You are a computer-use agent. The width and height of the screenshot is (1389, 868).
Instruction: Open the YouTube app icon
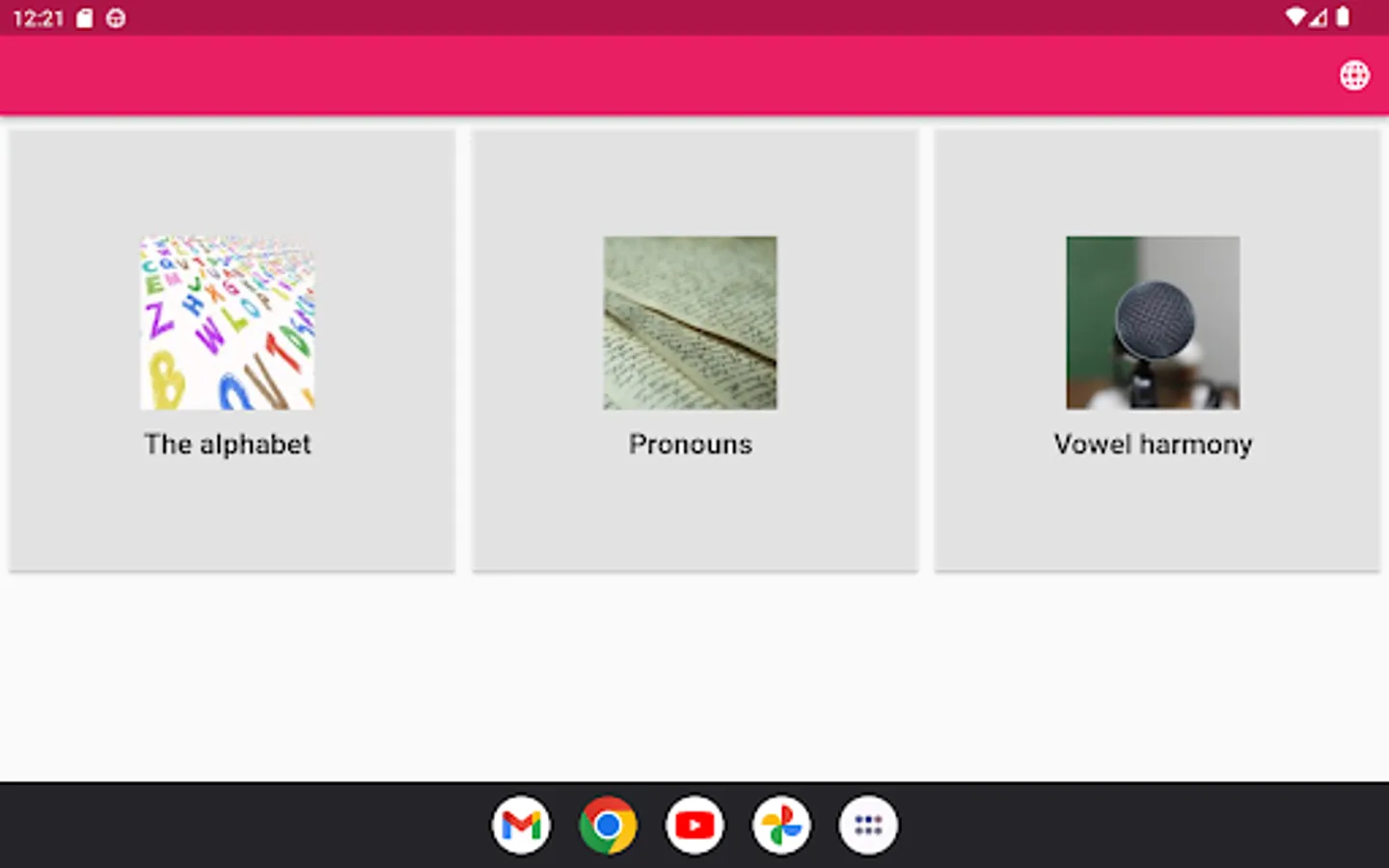(x=694, y=826)
